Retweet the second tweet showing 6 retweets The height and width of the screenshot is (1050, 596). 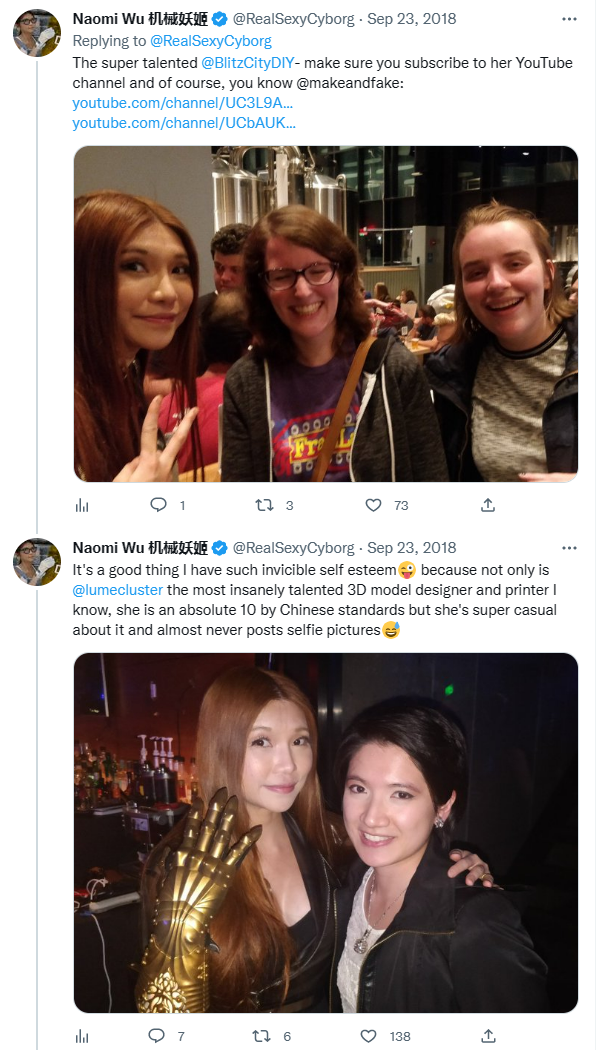pos(262,1036)
